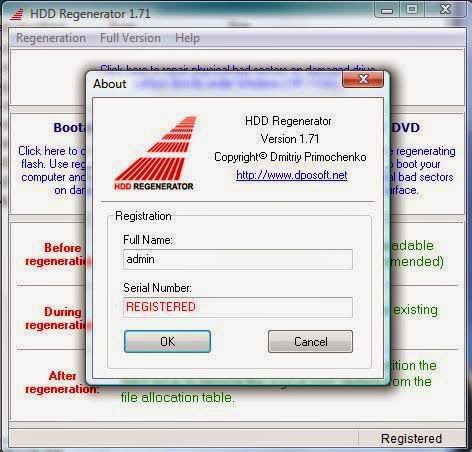Click the HDD Regenerator logo image

coord(155,153)
